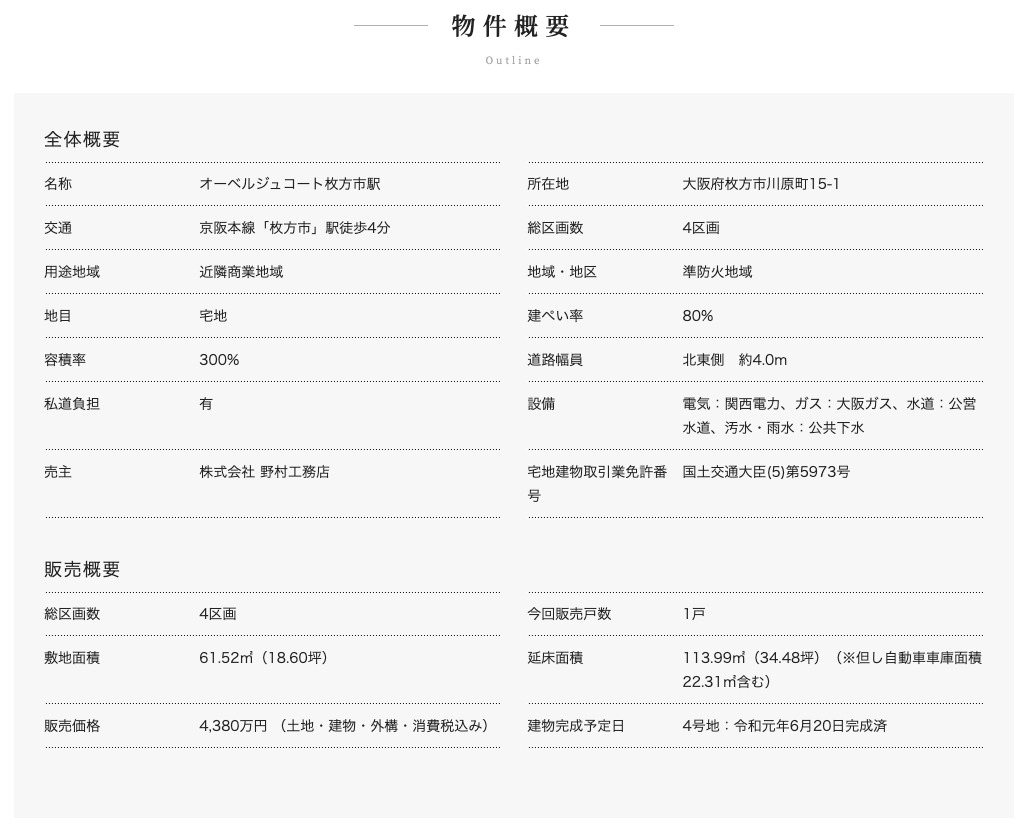Click the utilities text starting with 電気：関西電力
Screen dimensions: 1024x824
(x=829, y=404)
